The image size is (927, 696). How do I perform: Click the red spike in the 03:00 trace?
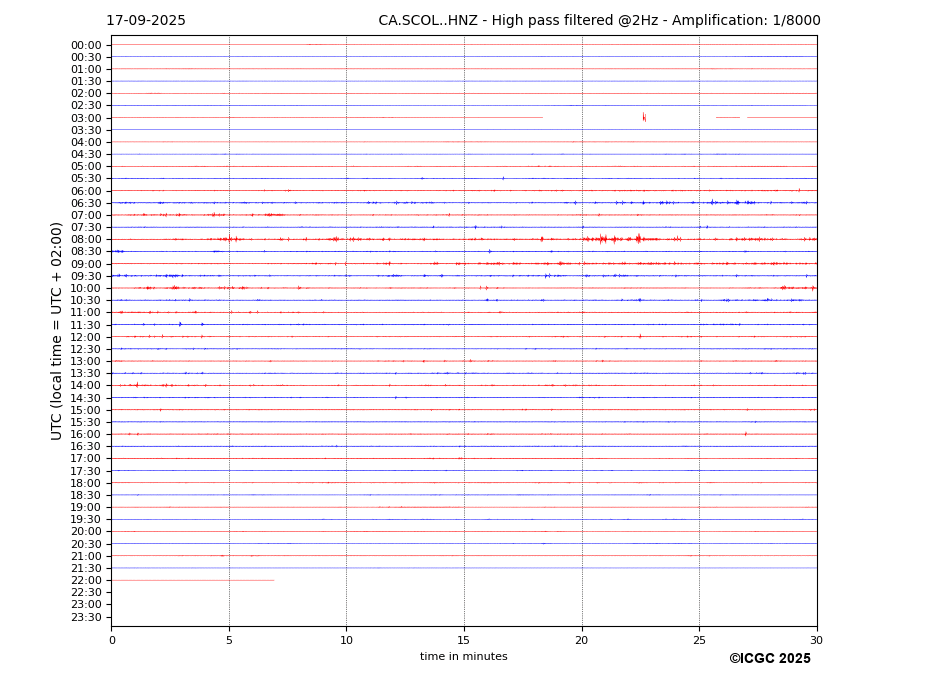point(644,117)
